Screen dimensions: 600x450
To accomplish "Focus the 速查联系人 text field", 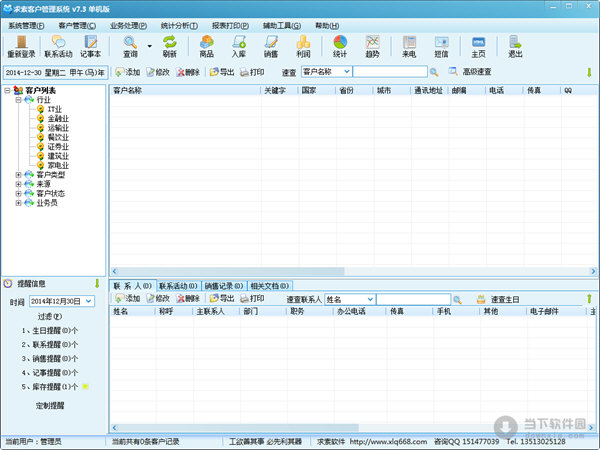I will point(413,299).
